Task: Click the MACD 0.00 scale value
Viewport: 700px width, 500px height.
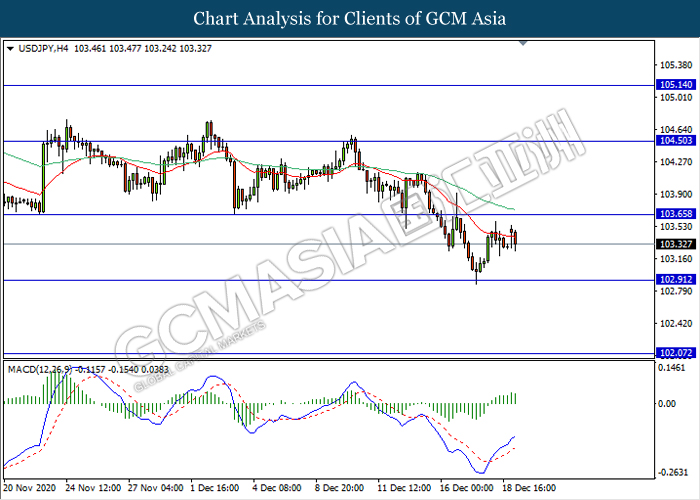Action: pos(667,404)
